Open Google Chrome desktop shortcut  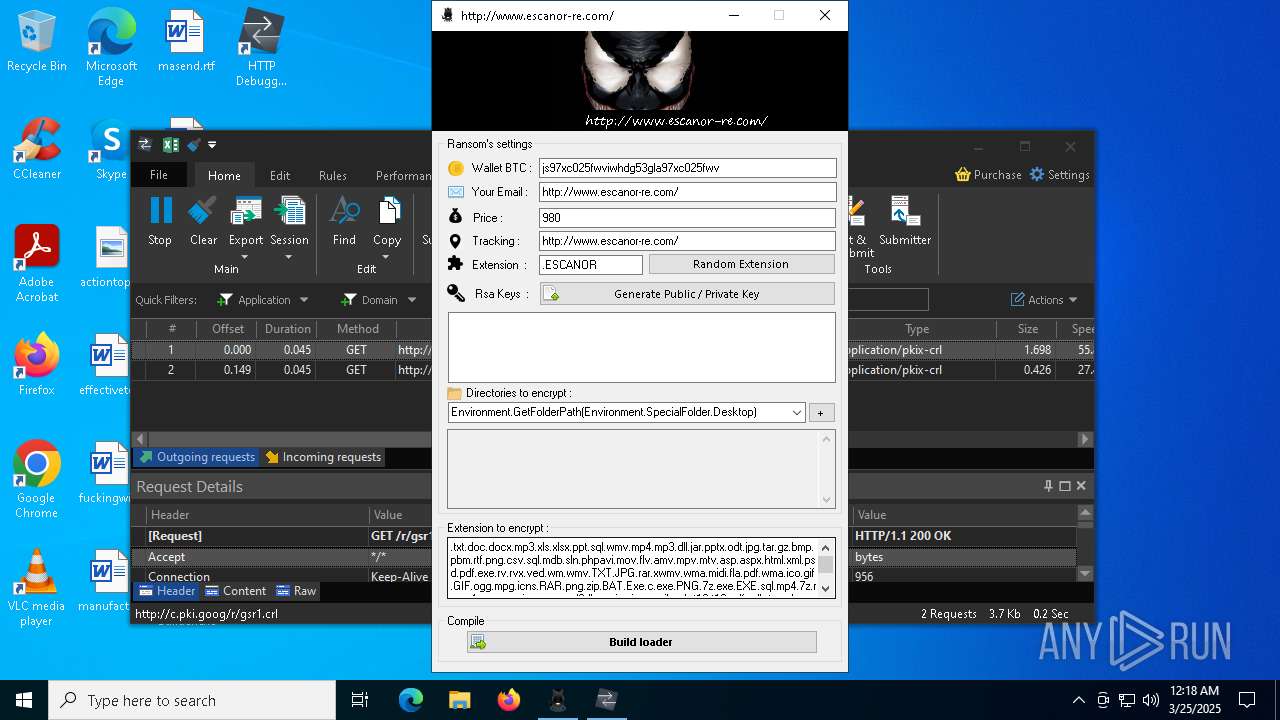pyautogui.click(x=37, y=480)
